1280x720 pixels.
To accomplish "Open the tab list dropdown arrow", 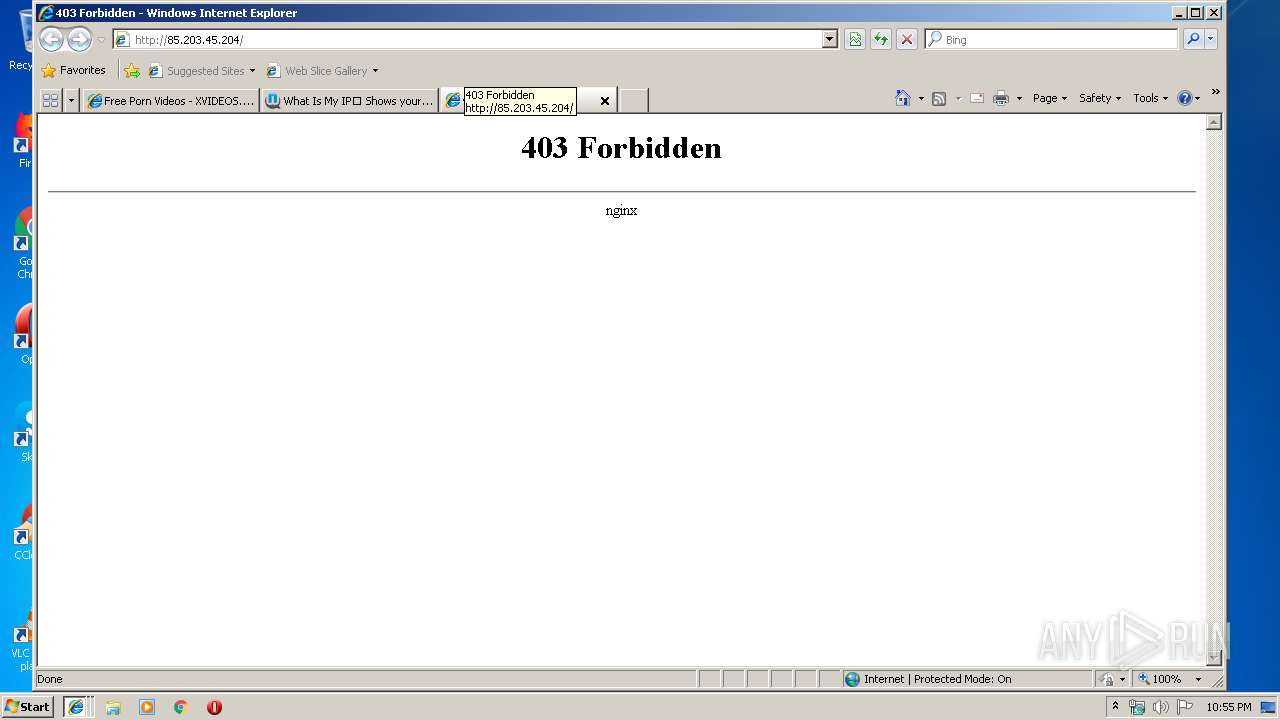I will coord(71,101).
